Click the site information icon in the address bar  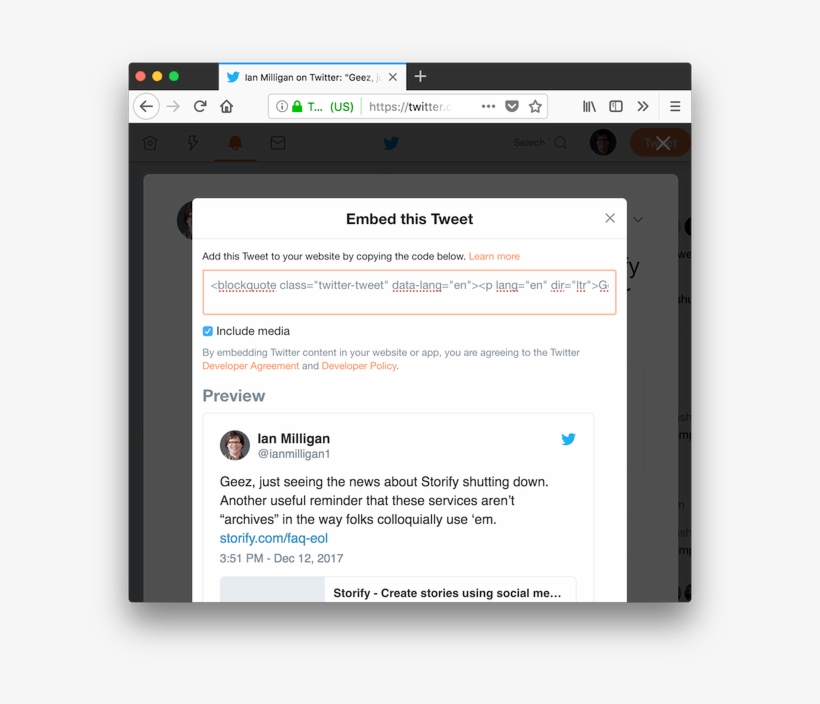coord(281,107)
